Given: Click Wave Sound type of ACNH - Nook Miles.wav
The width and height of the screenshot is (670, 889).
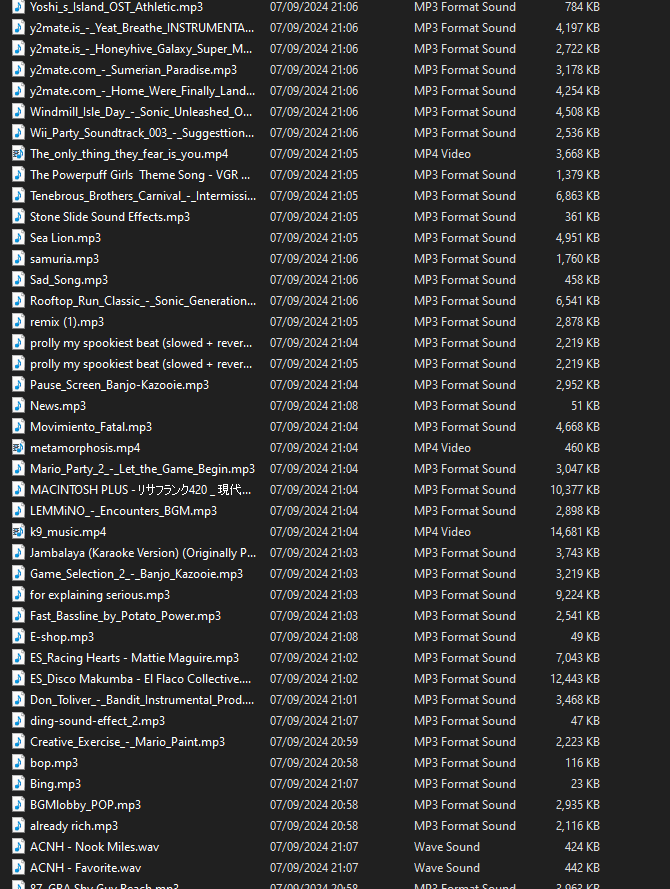Looking at the screenshot, I should click(x=447, y=846).
